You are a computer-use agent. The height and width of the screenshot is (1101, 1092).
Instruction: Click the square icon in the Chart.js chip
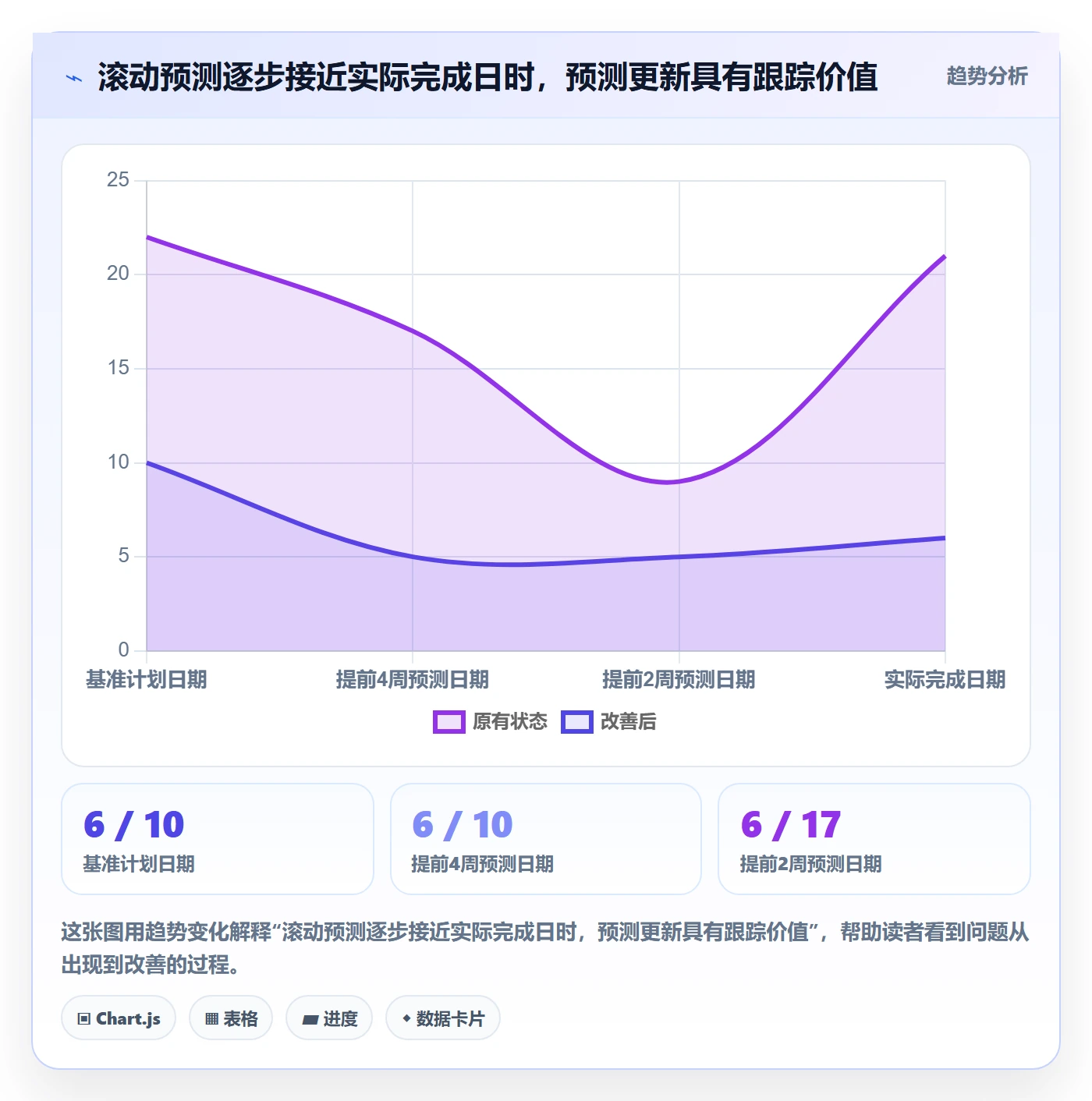(84, 1018)
